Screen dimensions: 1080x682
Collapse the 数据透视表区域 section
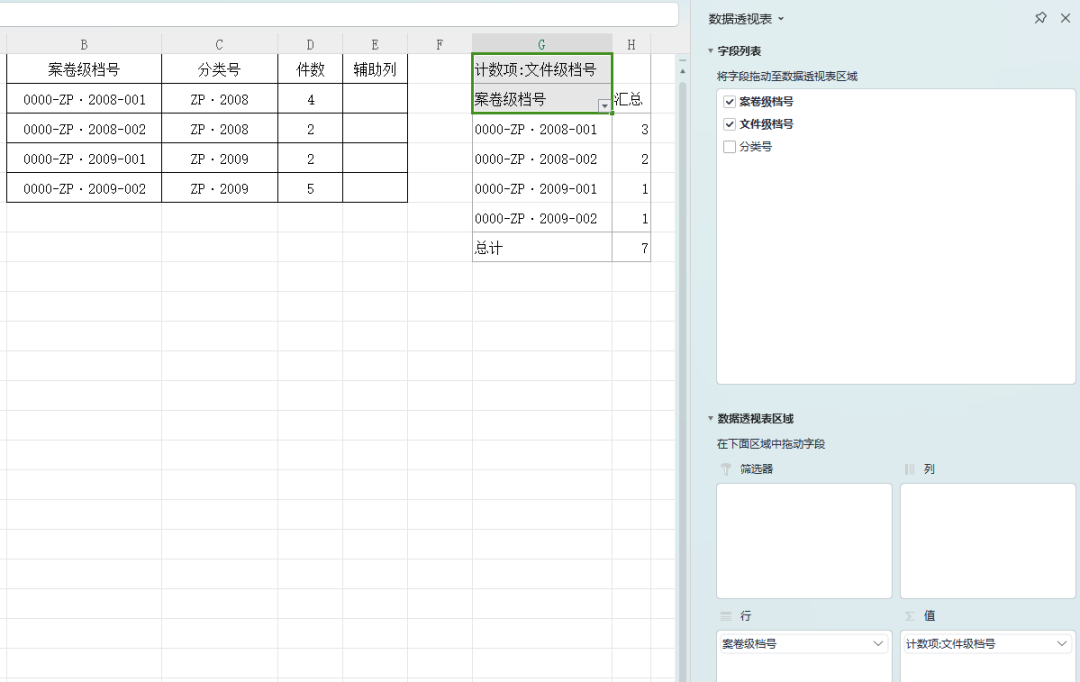tap(710, 418)
